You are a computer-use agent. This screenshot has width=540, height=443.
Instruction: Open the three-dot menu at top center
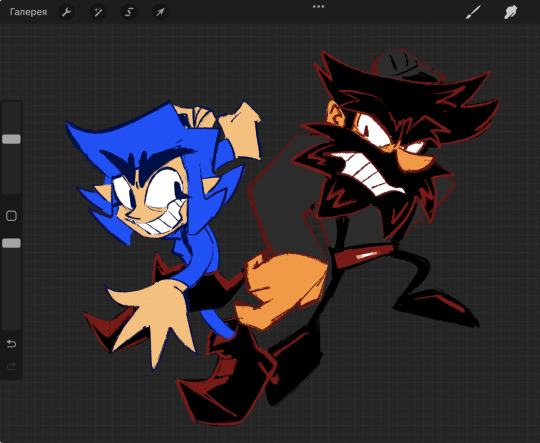point(318,7)
